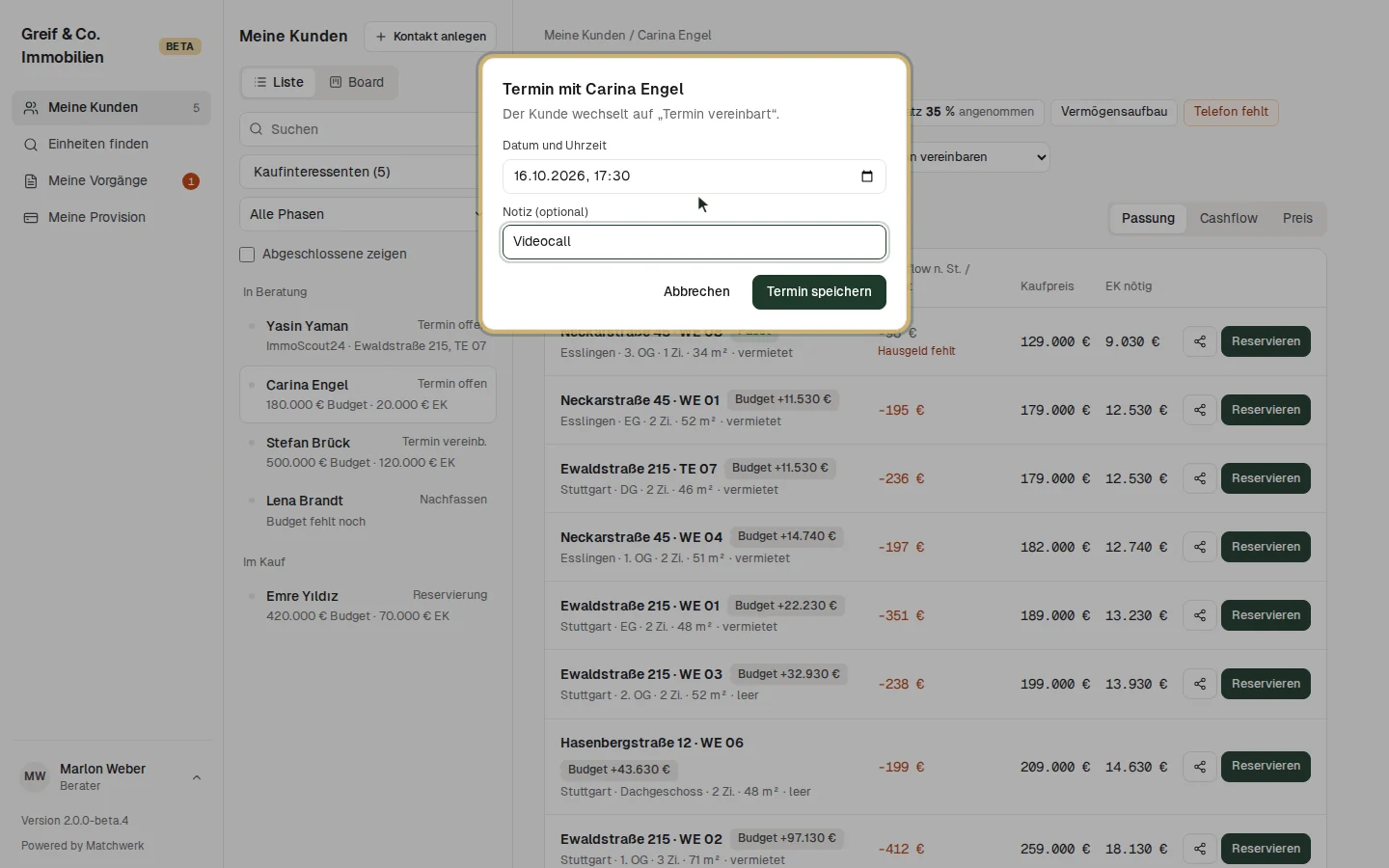
Task: Open Meine Provision page
Action: pos(111,218)
